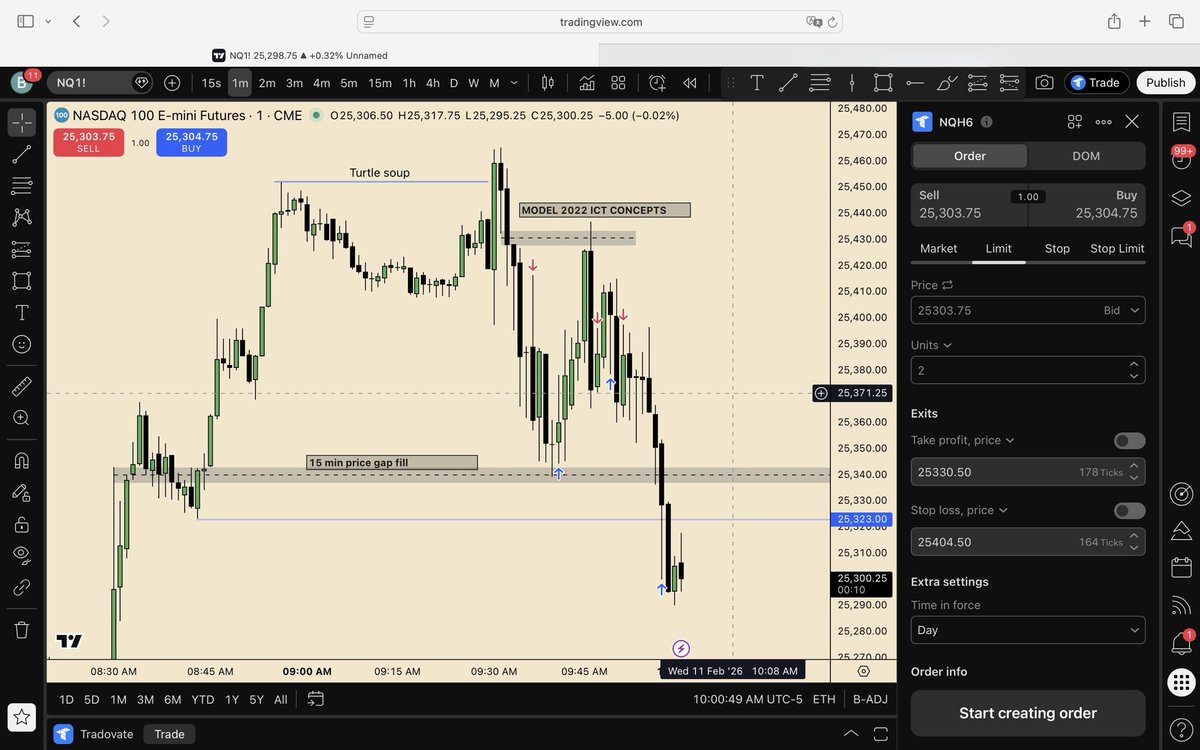Open the chart patterns tool group
The height and width of the screenshot is (750, 1200).
point(22,217)
